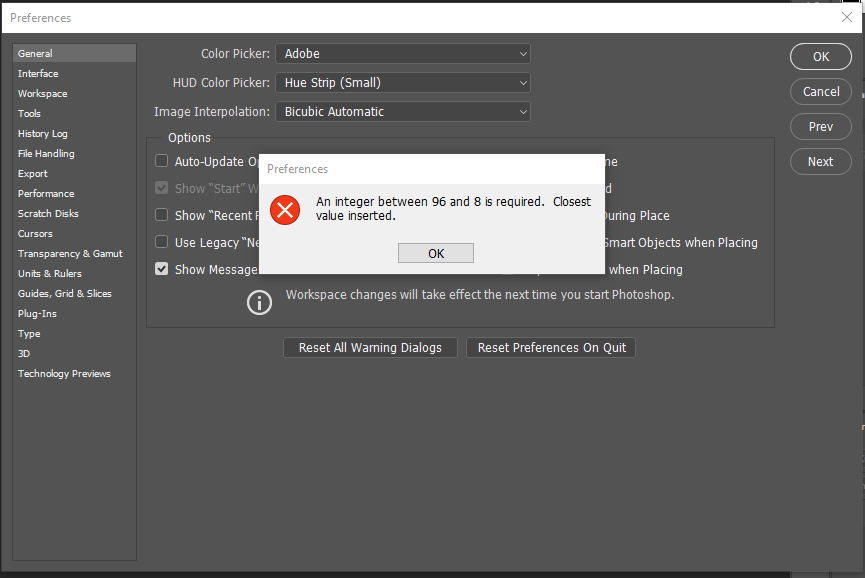Confirm preferences with the rounded OK button

click(x=821, y=56)
